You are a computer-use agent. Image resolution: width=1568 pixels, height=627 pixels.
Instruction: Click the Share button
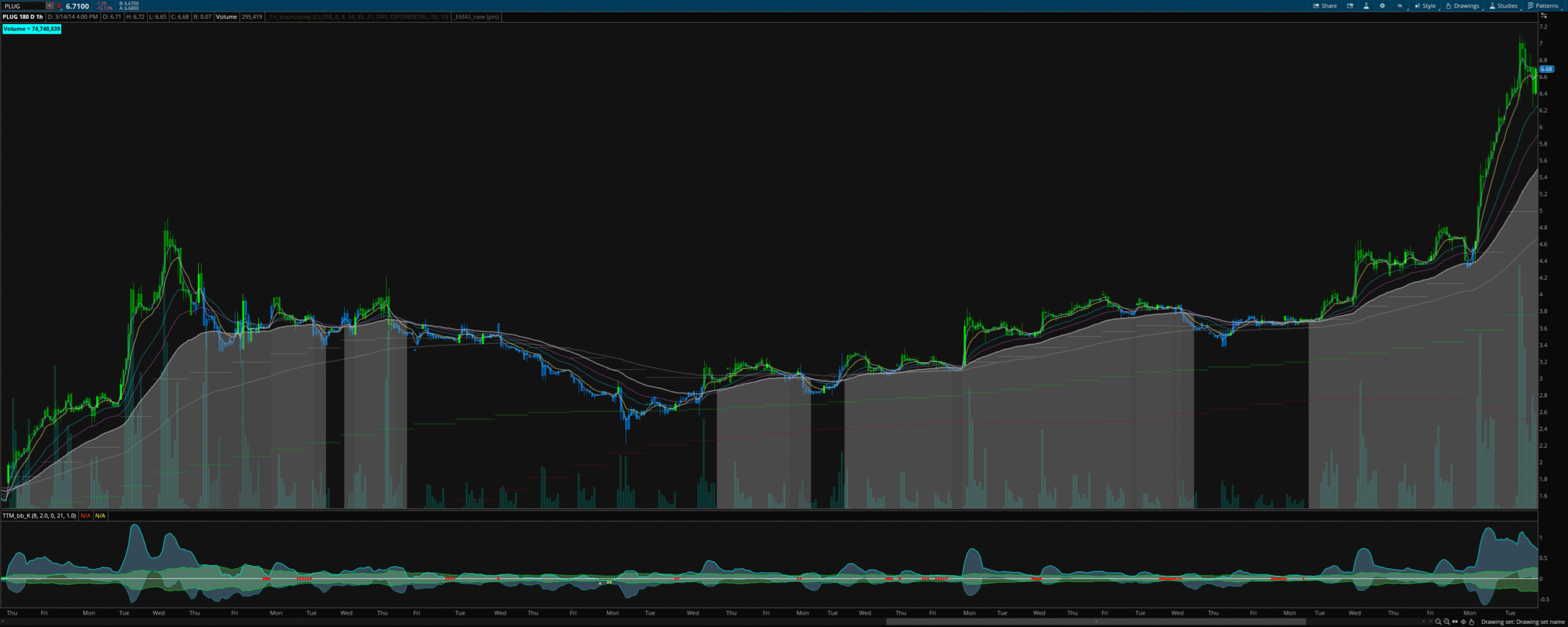1325,6
